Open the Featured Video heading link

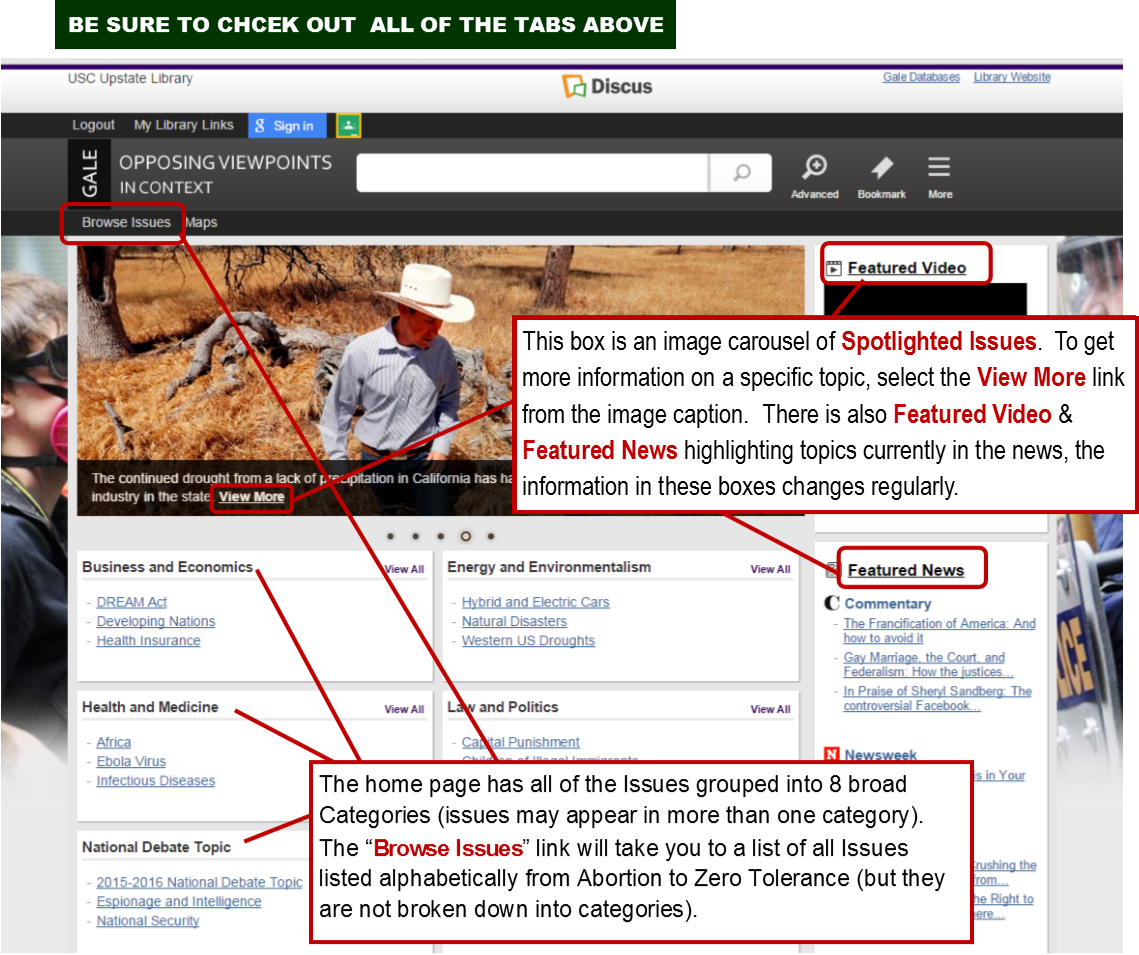click(x=907, y=268)
